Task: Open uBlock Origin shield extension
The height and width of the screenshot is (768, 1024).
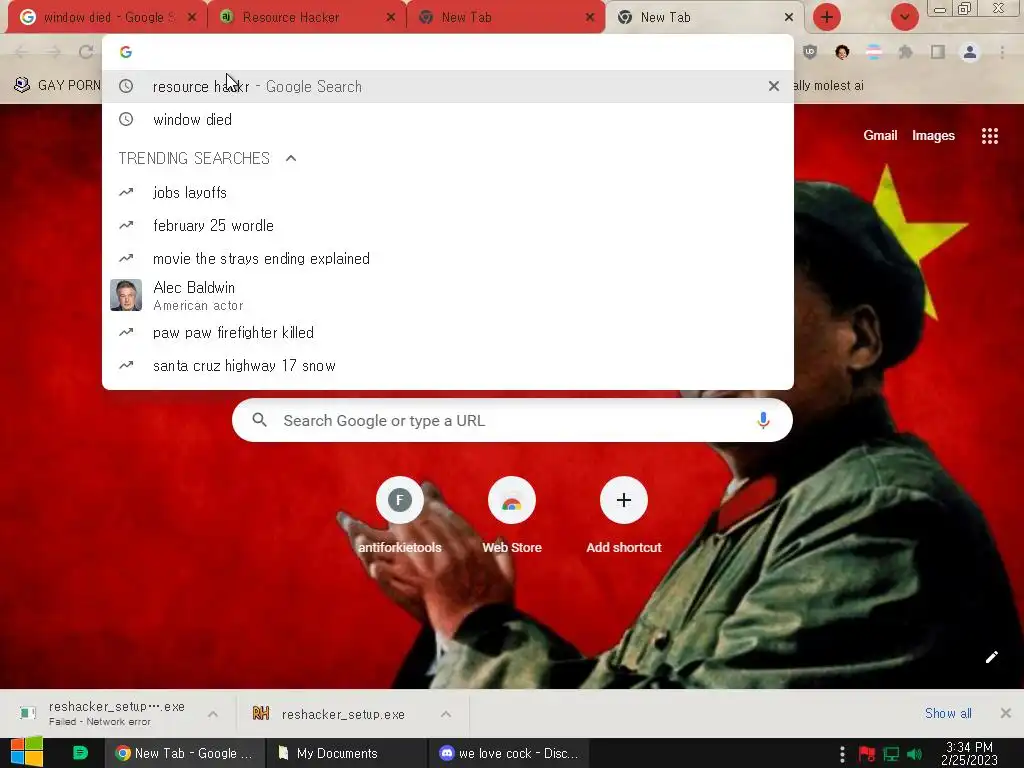Action: point(810,52)
